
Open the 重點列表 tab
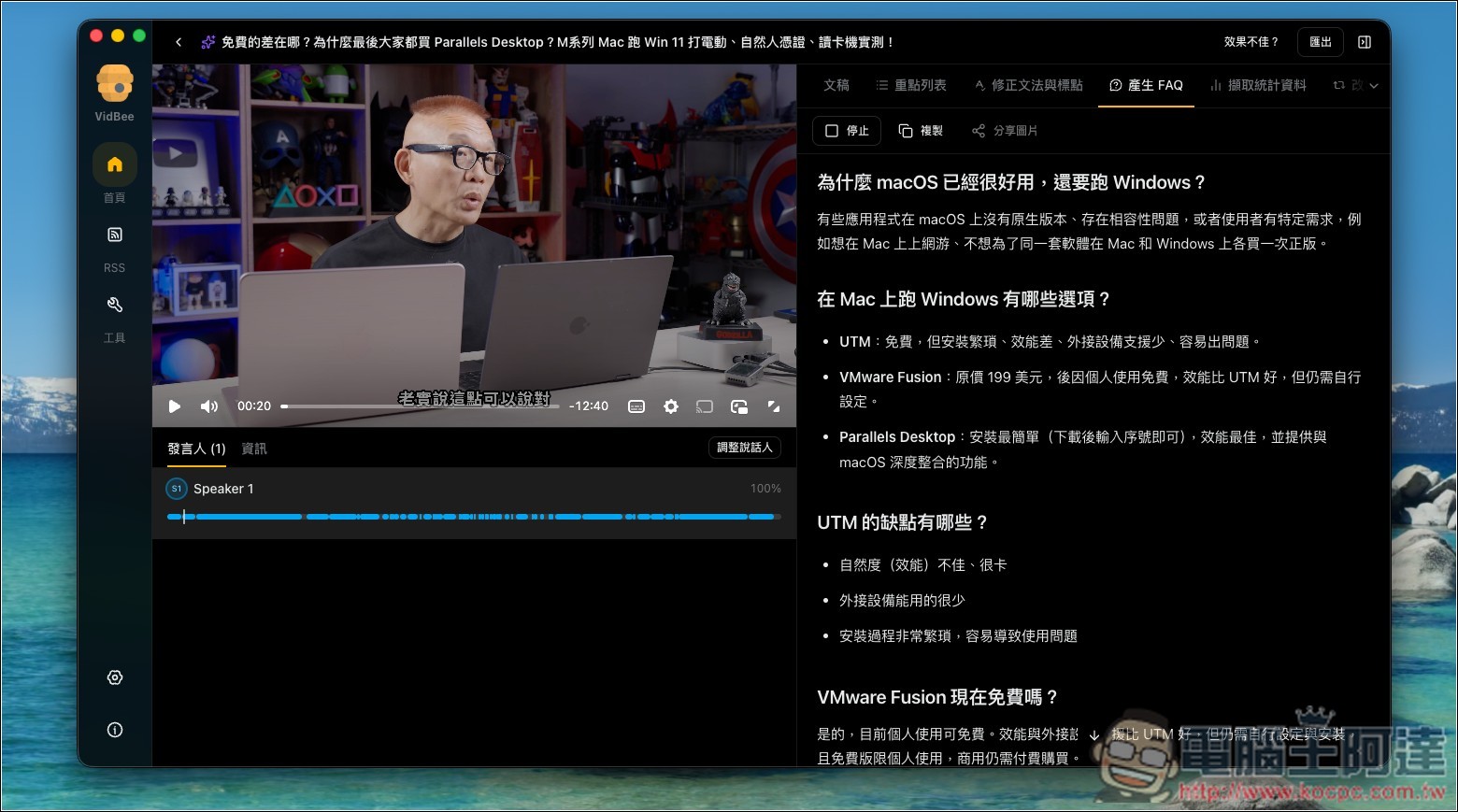point(911,85)
